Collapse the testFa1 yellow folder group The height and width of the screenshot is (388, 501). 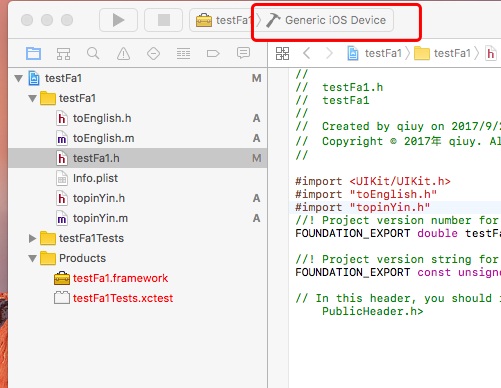[x=32, y=98]
